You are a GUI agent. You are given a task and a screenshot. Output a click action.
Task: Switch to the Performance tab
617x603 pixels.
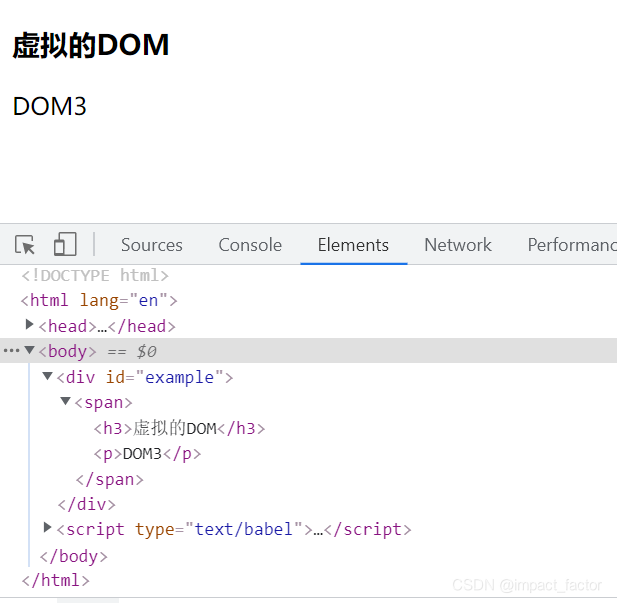(x=572, y=245)
